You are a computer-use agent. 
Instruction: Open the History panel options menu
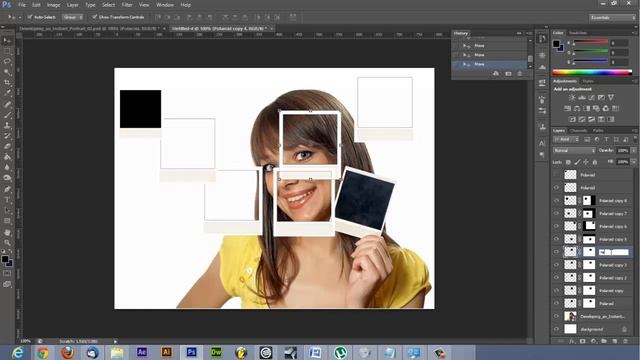coord(529,33)
